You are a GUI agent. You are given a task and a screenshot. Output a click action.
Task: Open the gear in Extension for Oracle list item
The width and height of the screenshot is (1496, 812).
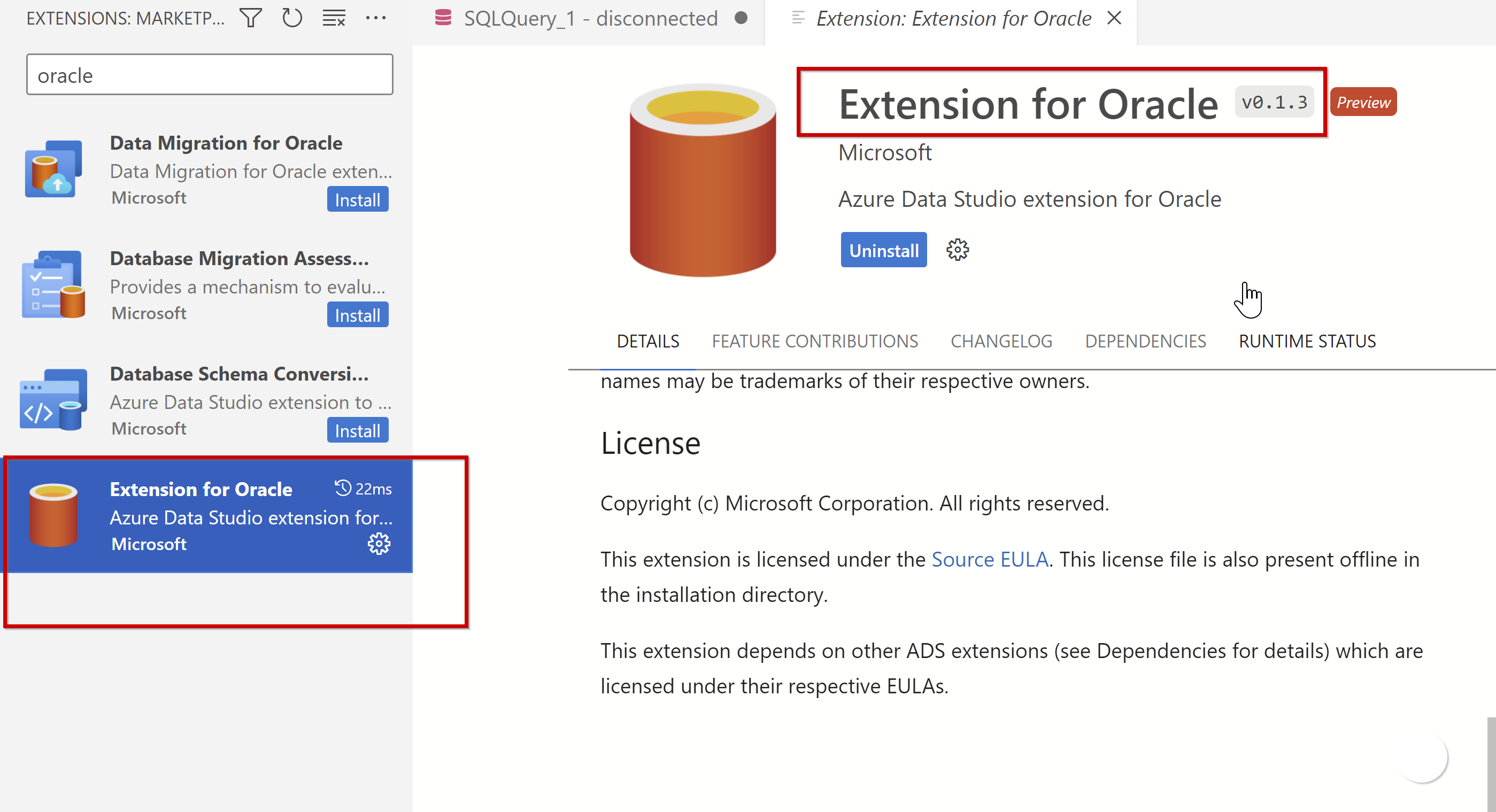tap(379, 544)
